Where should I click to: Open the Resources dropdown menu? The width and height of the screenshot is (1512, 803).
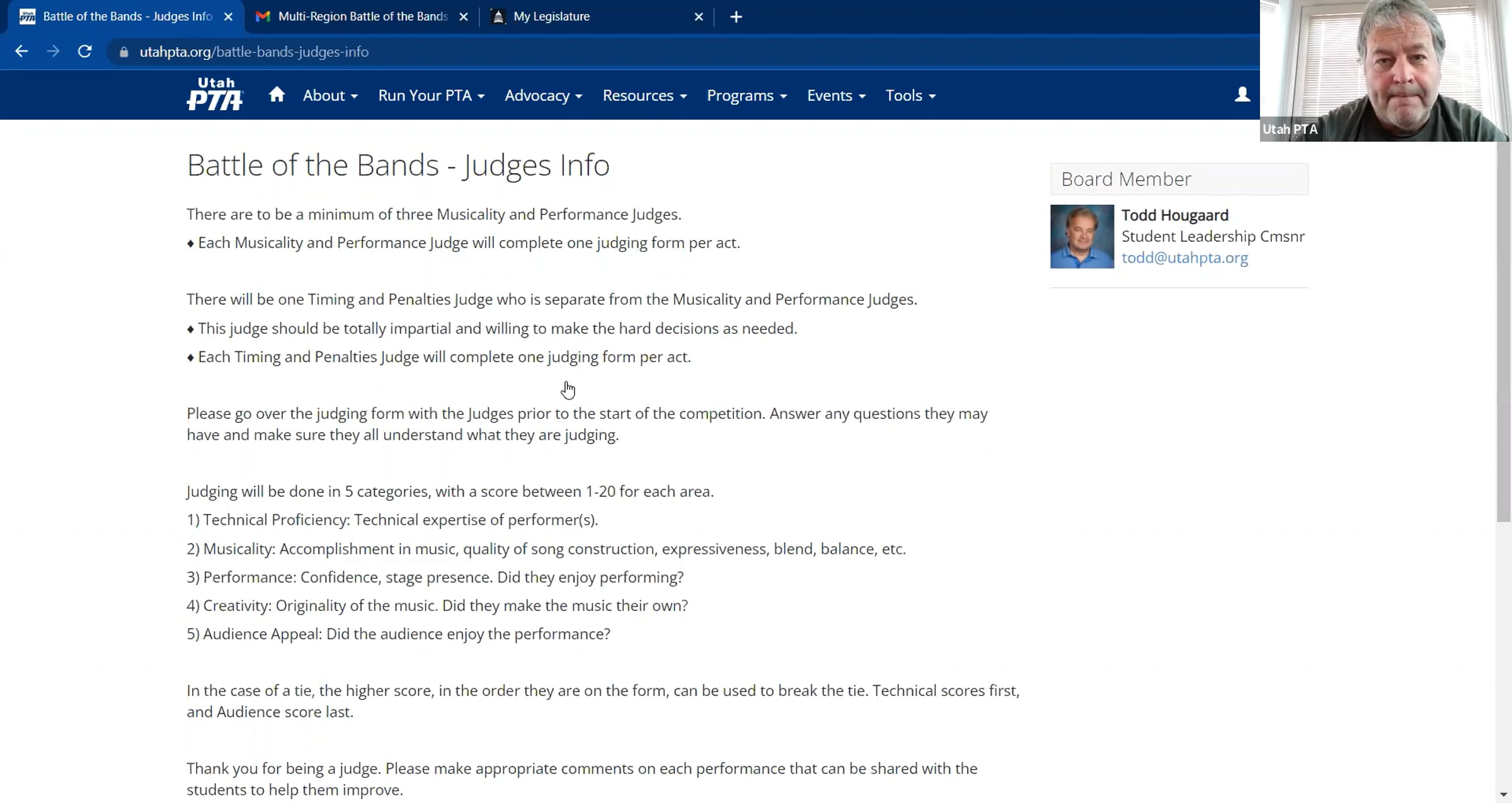644,96
